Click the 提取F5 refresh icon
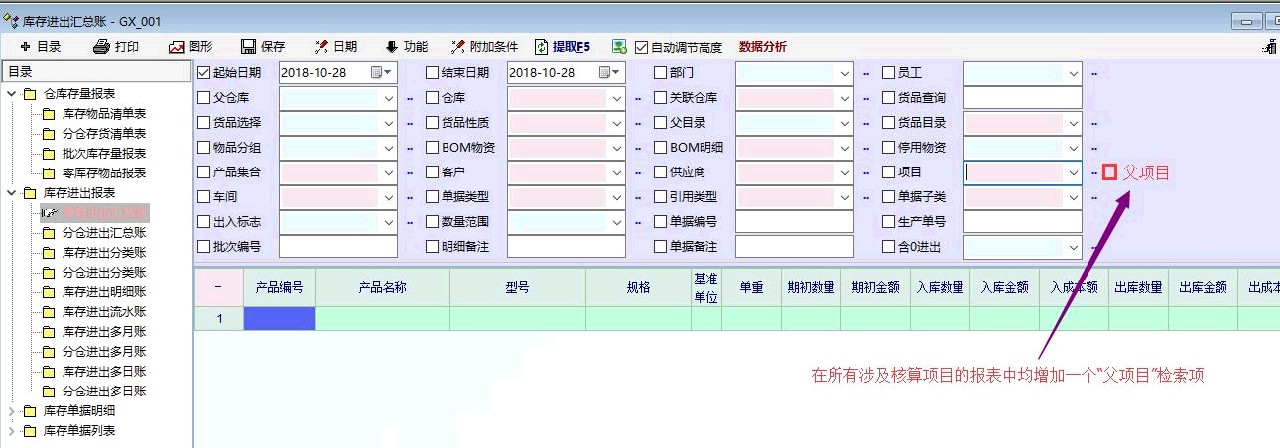 pyautogui.click(x=542, y=47)
